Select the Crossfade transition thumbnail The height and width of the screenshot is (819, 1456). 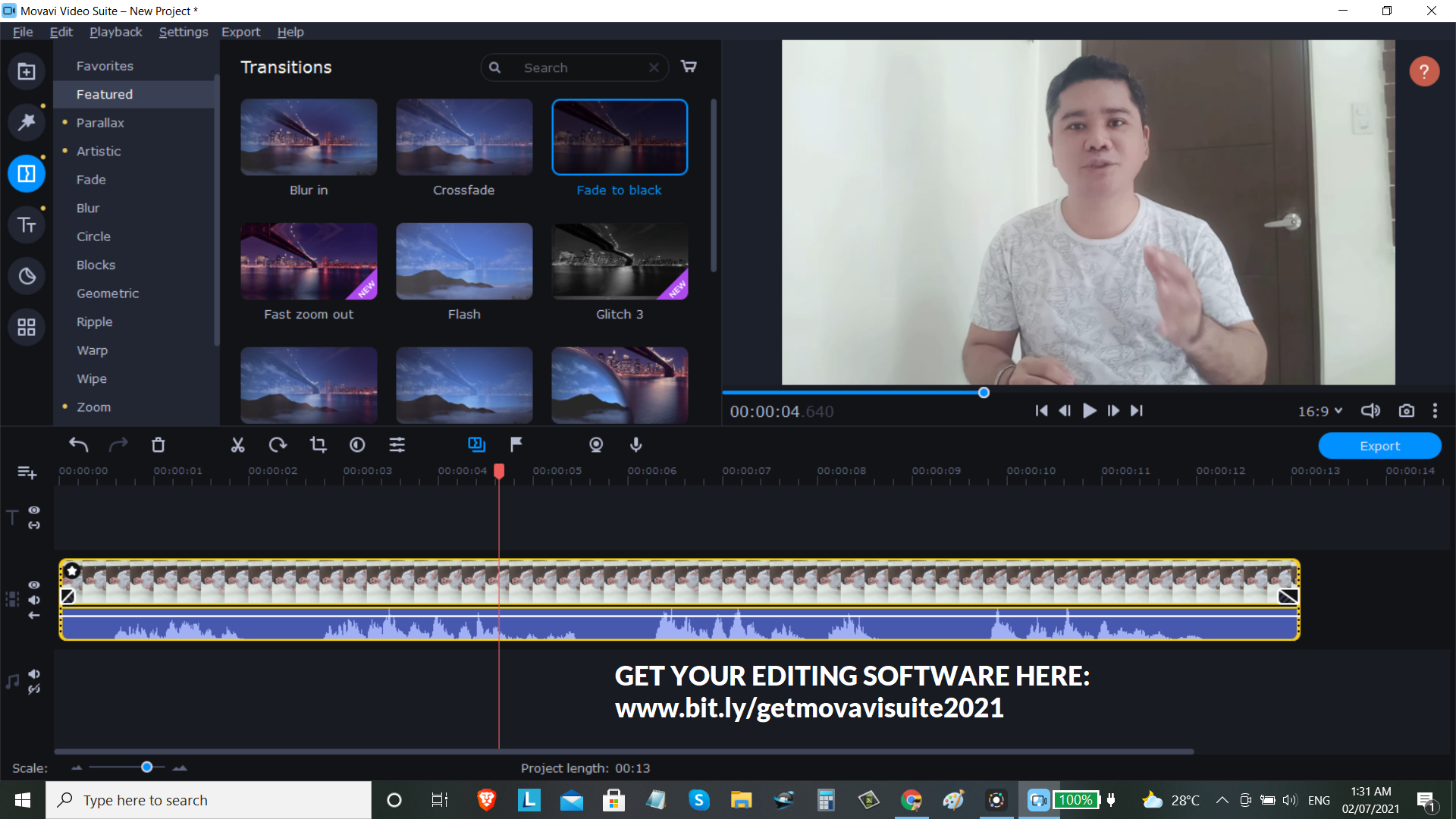[x=464, y=137]
